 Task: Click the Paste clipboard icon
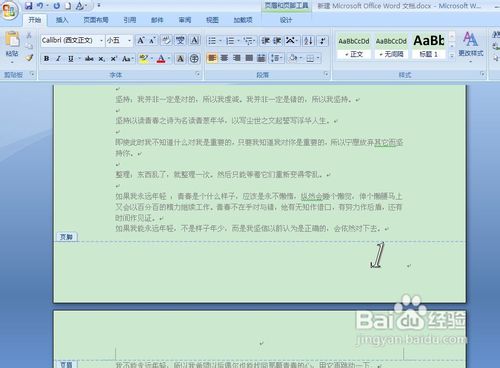click(x=12, y=40)
